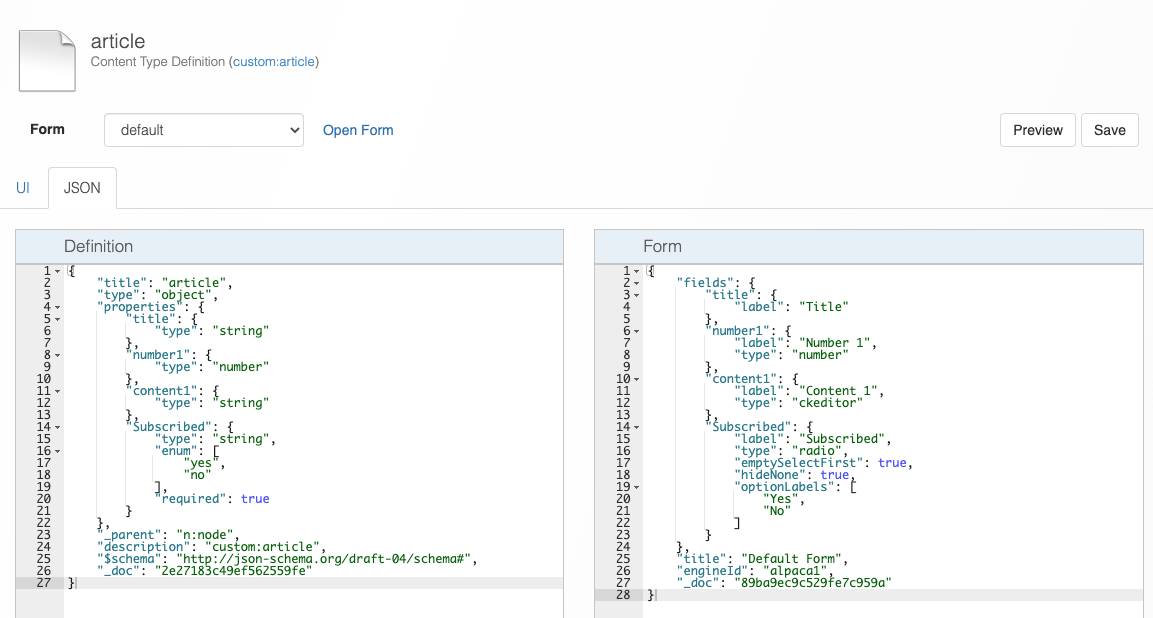Click "No" option label in Form

[x=777, y=511]
